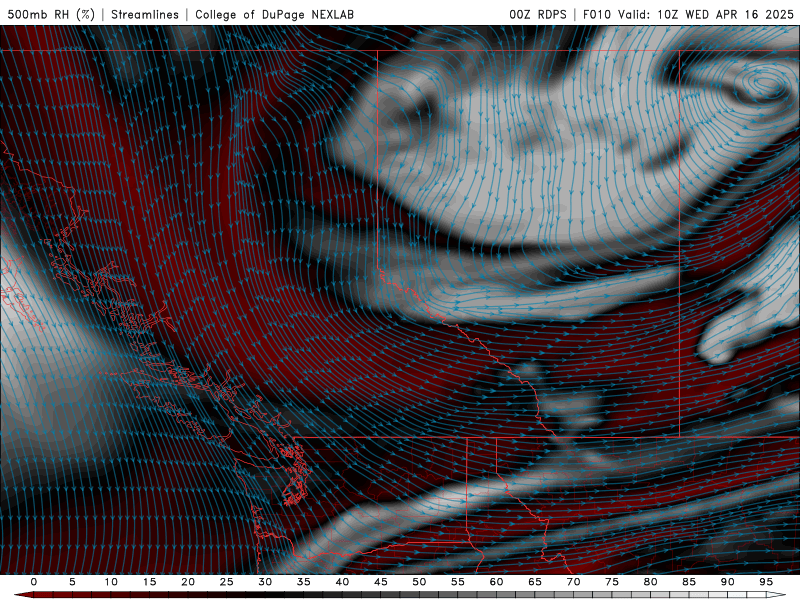Click the "55" label on the color scale
This screenshot has height=600, width=800.
click(457, 582)
